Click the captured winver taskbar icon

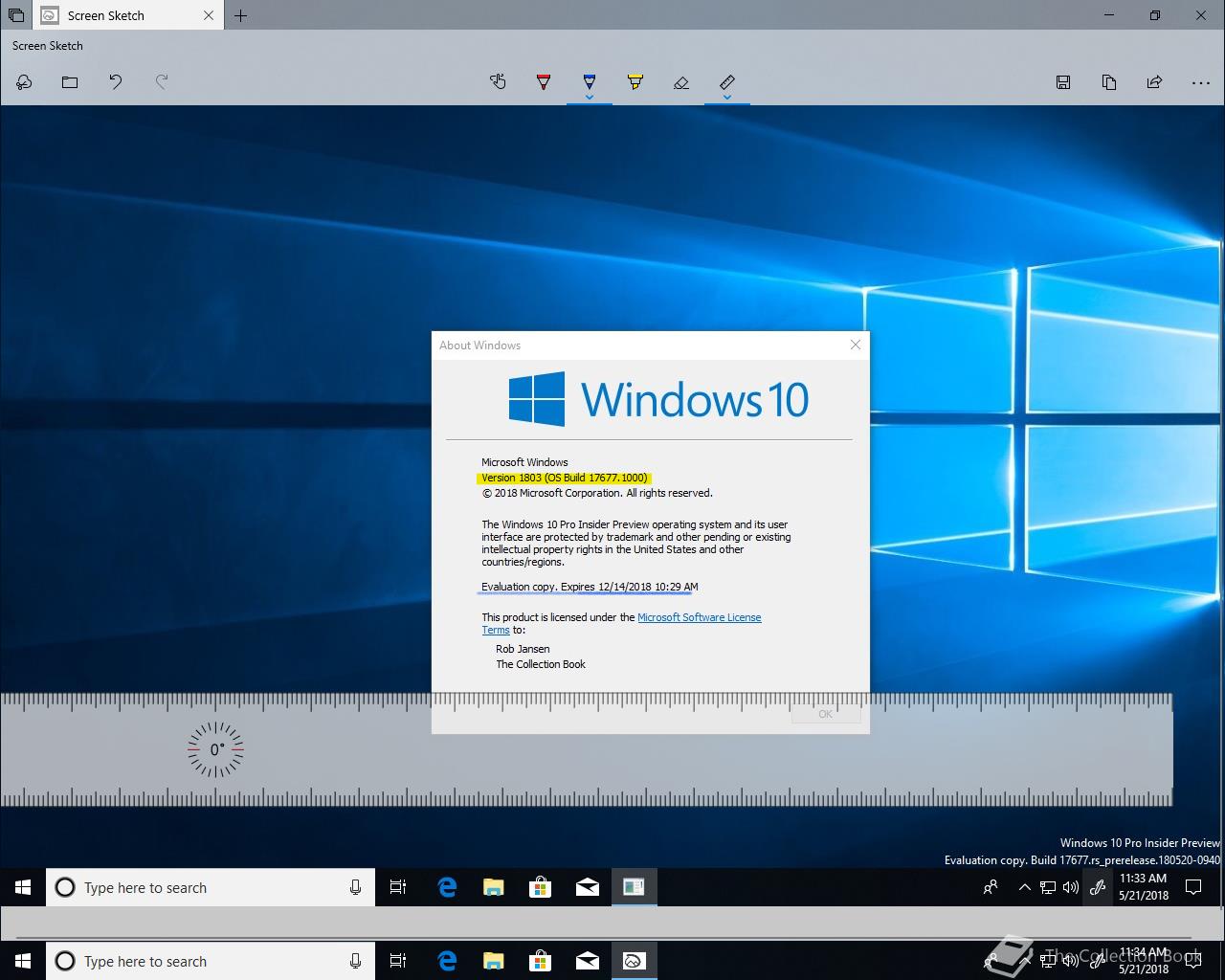tap(634, 887)
